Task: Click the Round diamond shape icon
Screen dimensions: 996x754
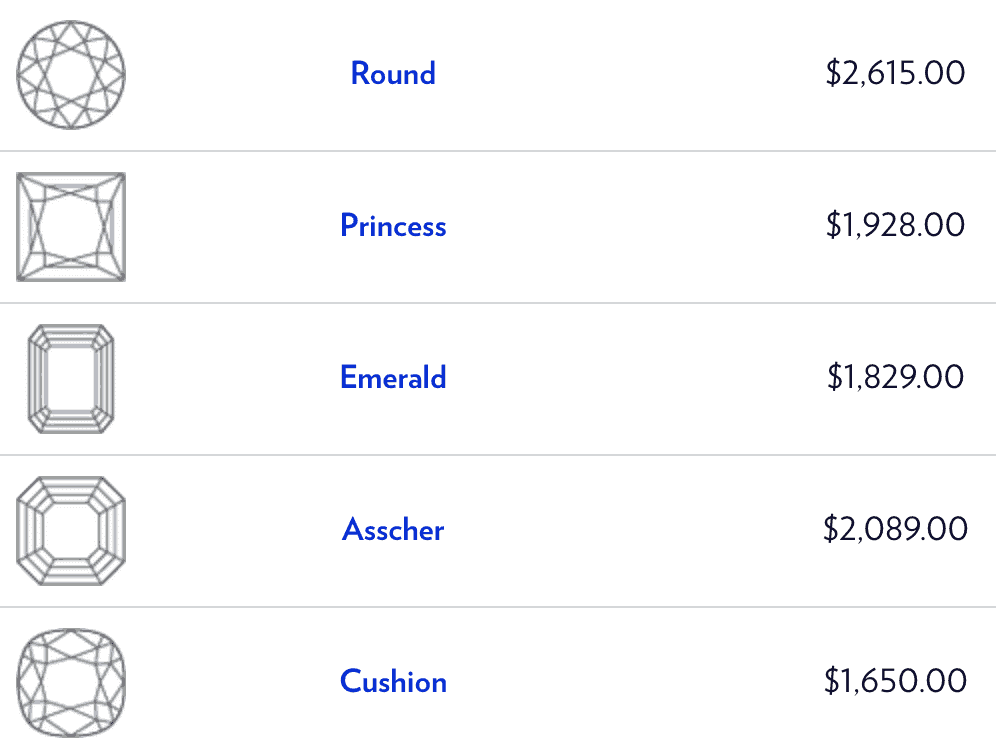Action: (x=72, y=73)
